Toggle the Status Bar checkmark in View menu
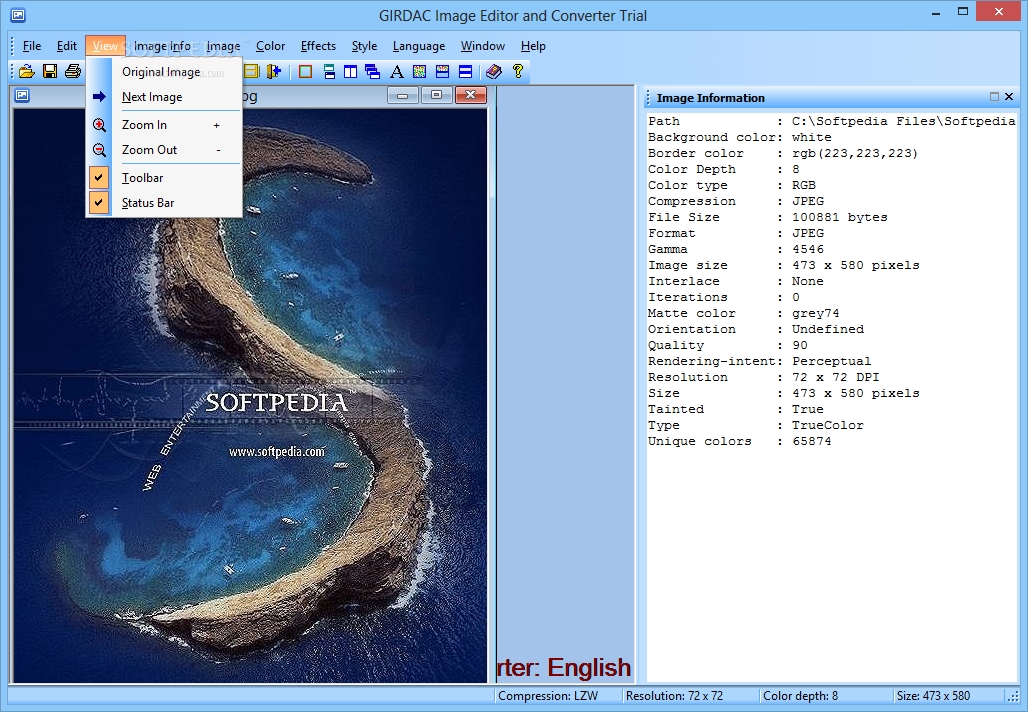The height and width of the screenshot is (712, 1028). [99, 203]
